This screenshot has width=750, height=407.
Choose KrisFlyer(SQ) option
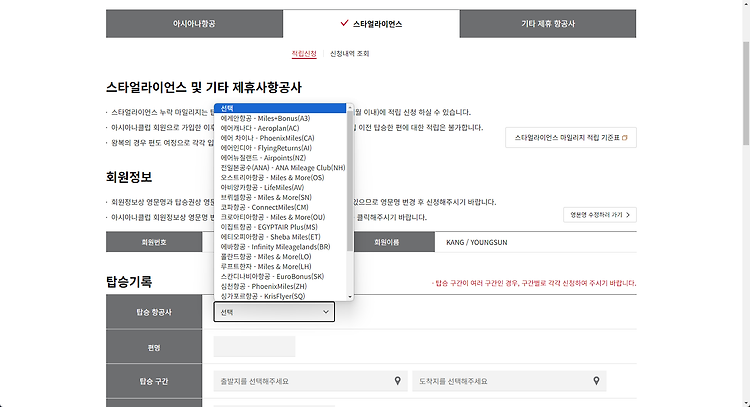[x=280, y=296]
